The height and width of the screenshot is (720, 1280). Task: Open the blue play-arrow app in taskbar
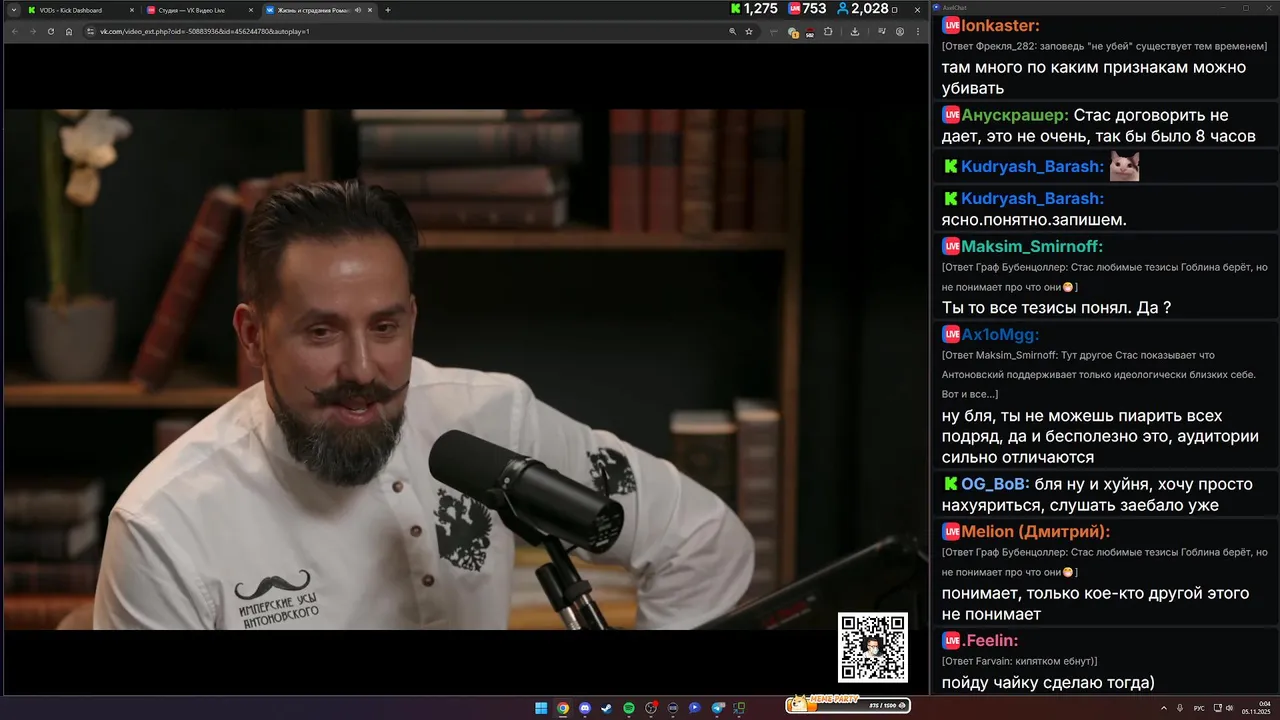point(695,708)
